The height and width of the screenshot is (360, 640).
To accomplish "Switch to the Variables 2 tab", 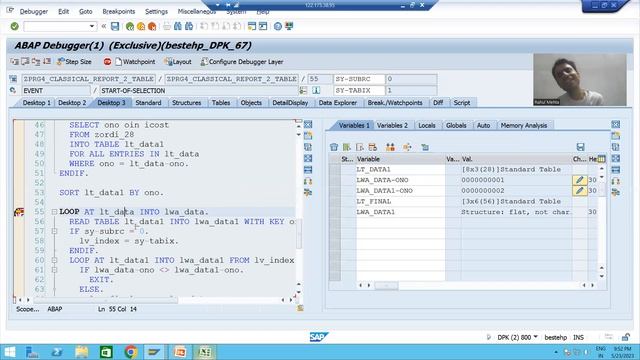I will click(392, 126).
